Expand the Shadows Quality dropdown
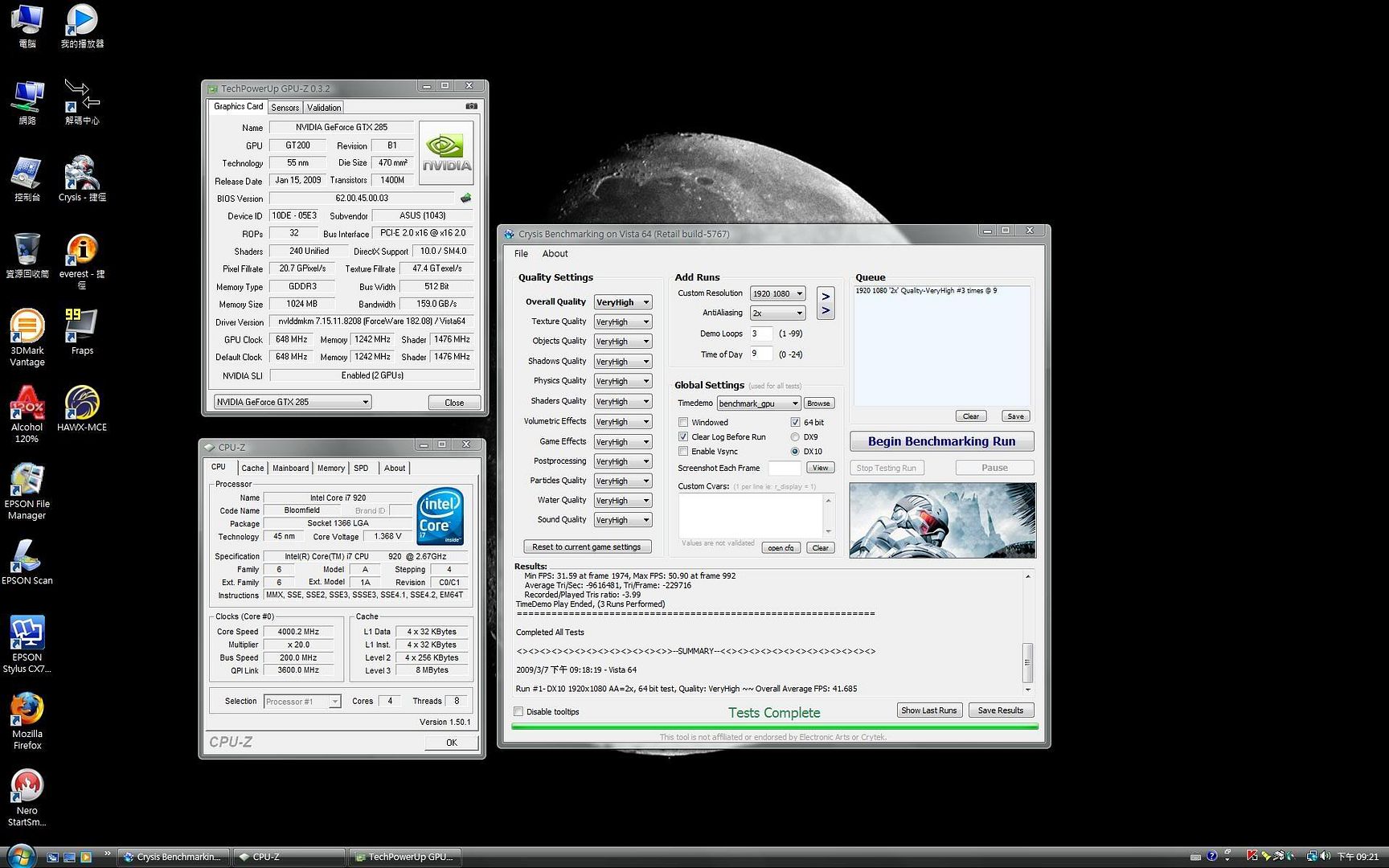The height and width of the screenshot is (868, 1389). [623, 362]
